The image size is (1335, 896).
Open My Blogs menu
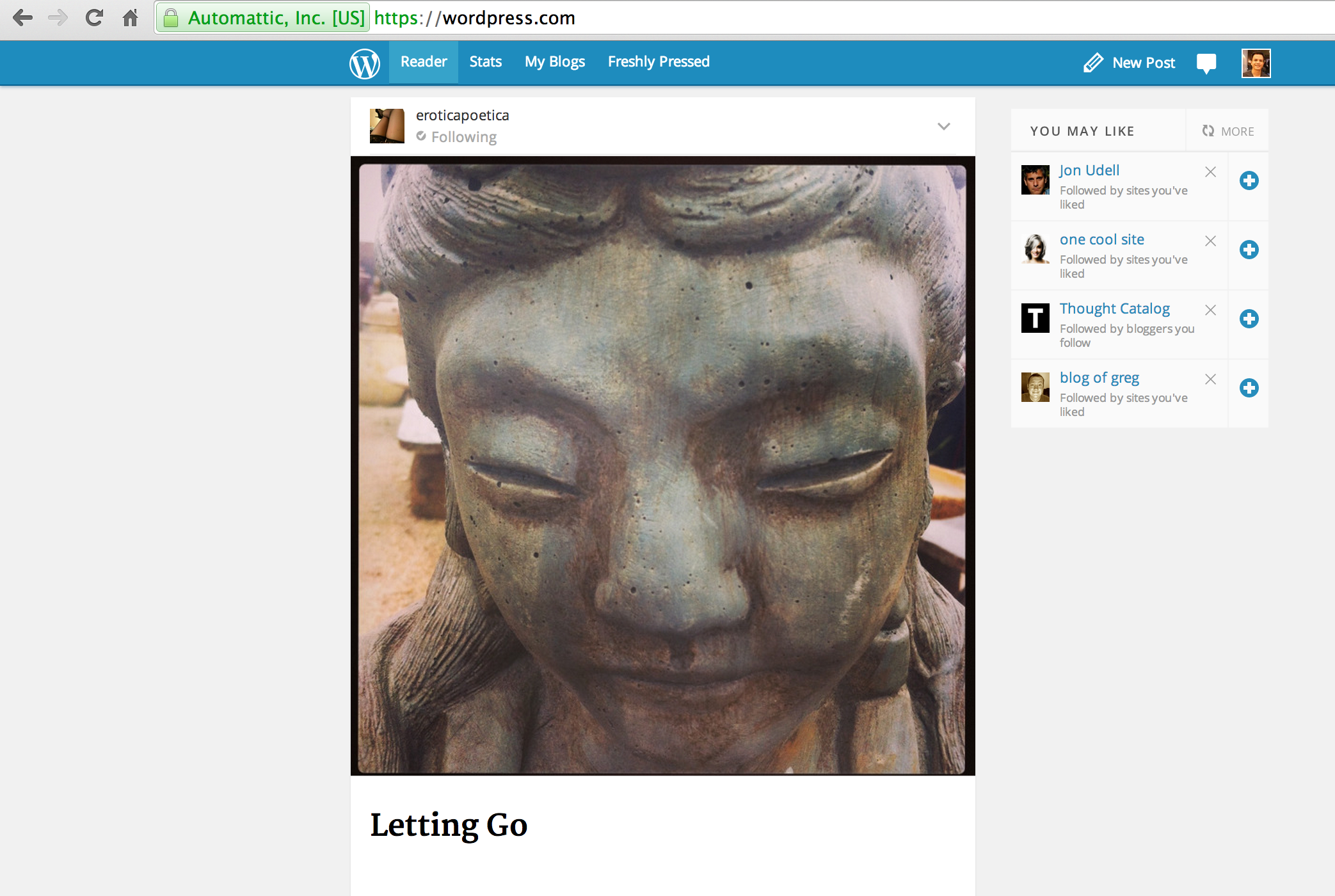pos(554,62)
